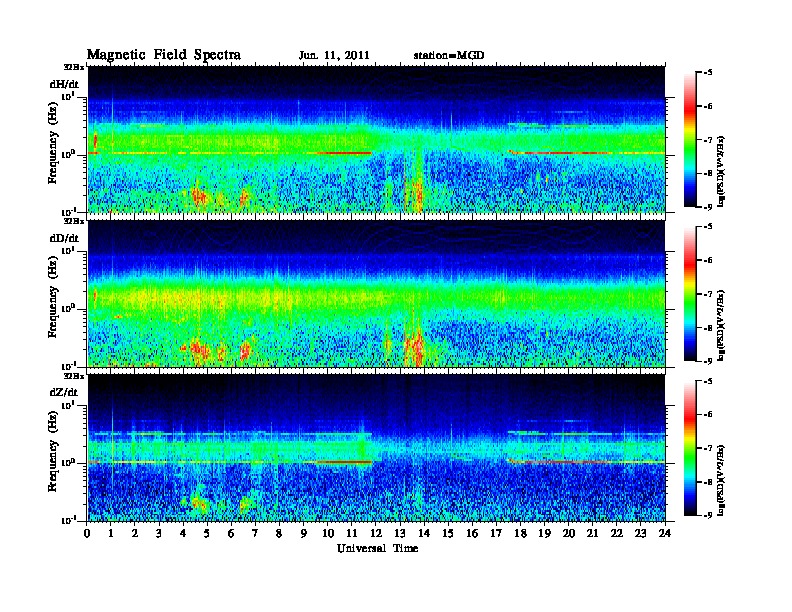Click hour "7" on the Universal Time axis
This screenshot has width=792, height=612.
point(256,534)
